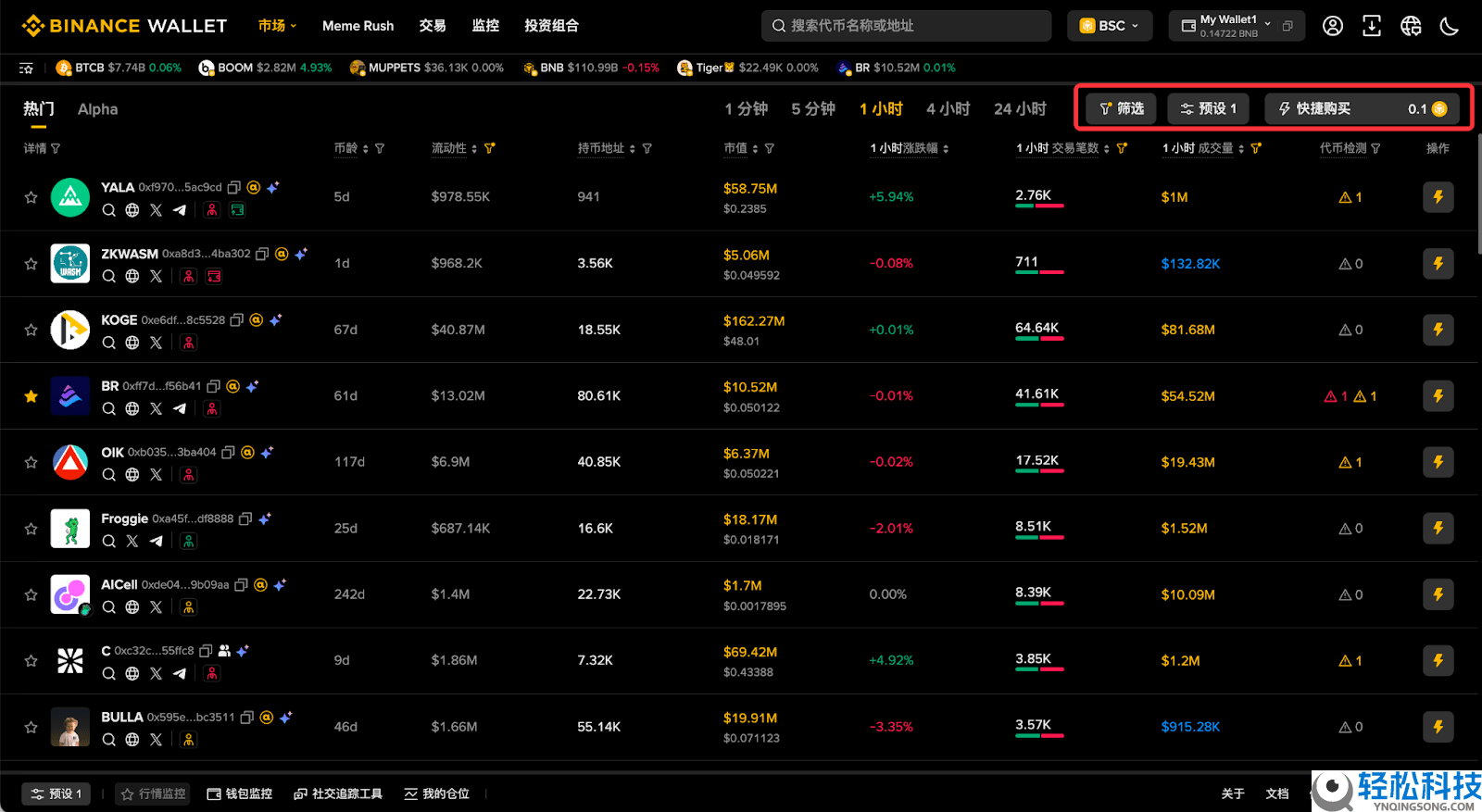
Task: Sort by the 流动性 column header
Action: [x=449, y=148]
